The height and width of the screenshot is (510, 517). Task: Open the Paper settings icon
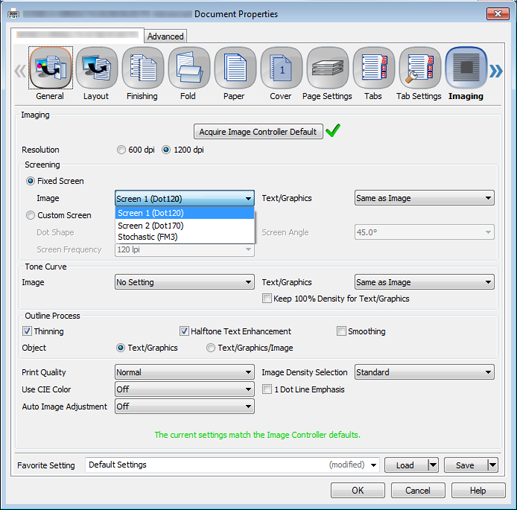(235, 68)
